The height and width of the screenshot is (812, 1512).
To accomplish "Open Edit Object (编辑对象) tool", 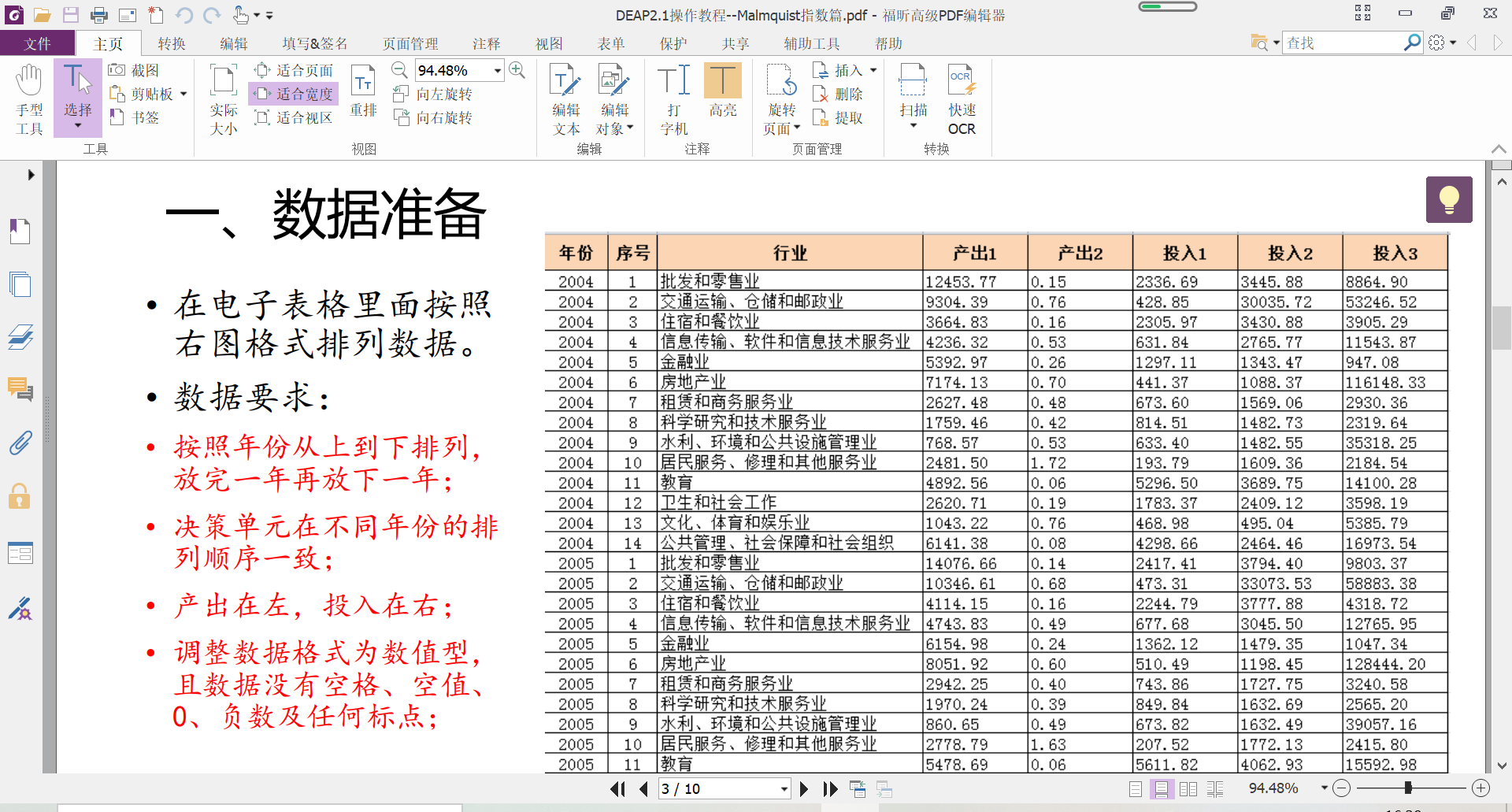I will [x=614, y=99].
